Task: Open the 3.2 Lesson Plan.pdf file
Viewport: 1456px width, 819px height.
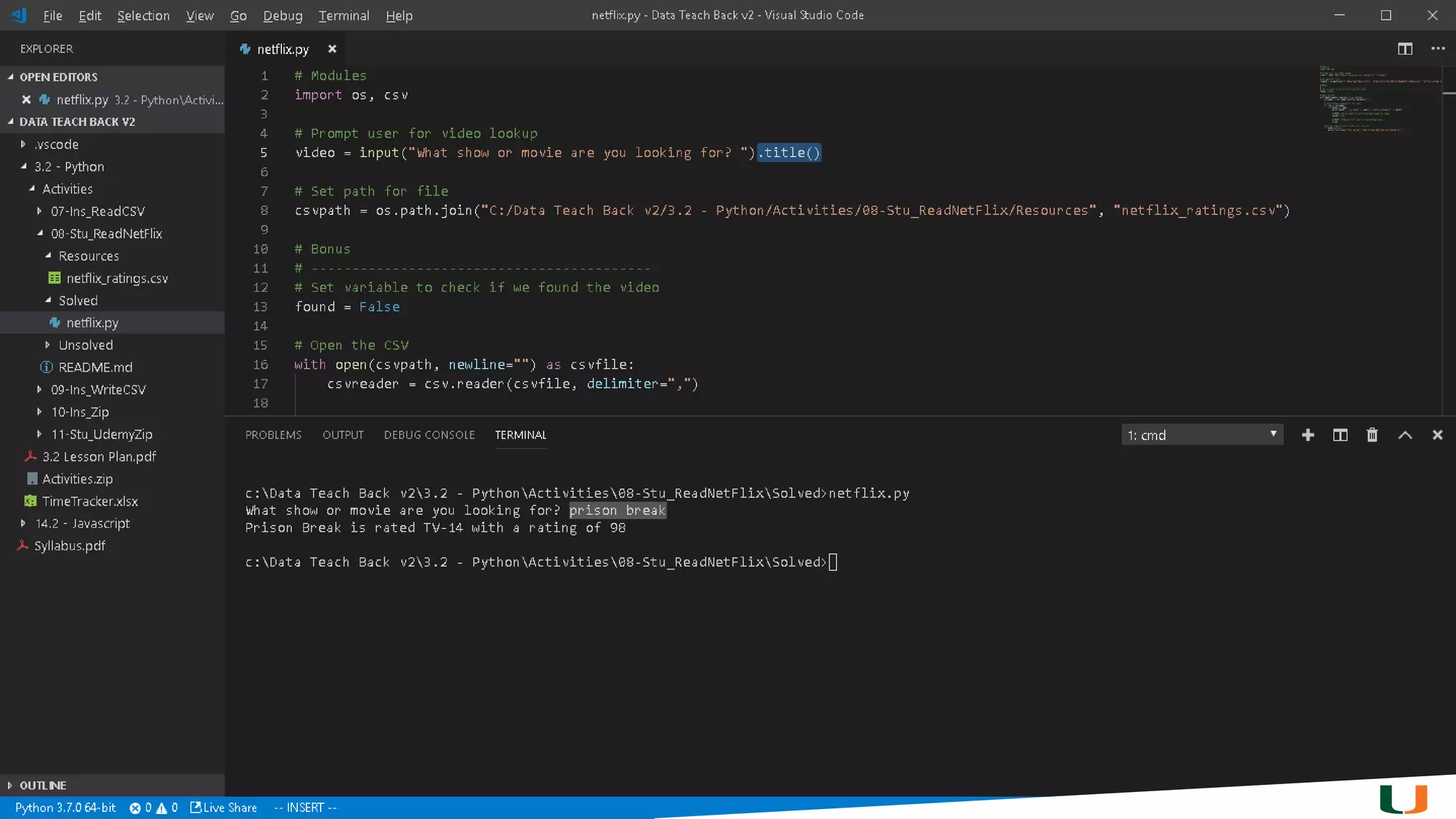Action: pyautogui.click(x=99, y=456)
